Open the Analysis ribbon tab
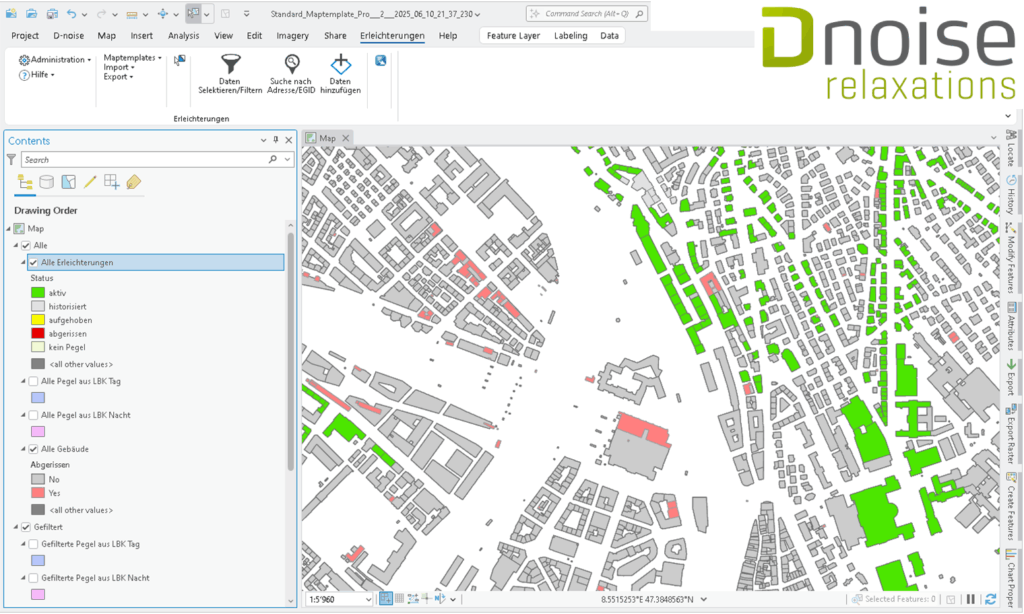Screen dimensions: 1024x614 [183, 35]
